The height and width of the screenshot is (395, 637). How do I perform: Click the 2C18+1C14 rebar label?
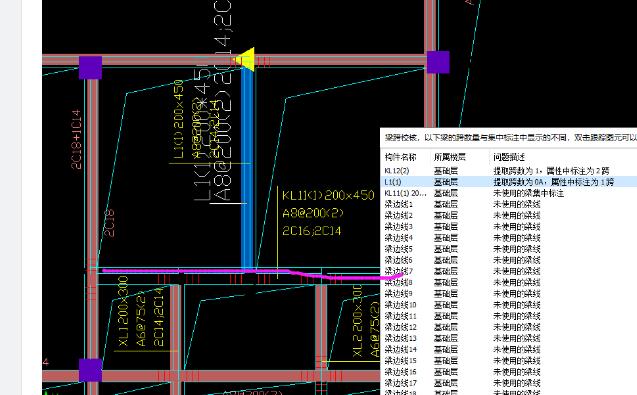click(x=76, y=139)
